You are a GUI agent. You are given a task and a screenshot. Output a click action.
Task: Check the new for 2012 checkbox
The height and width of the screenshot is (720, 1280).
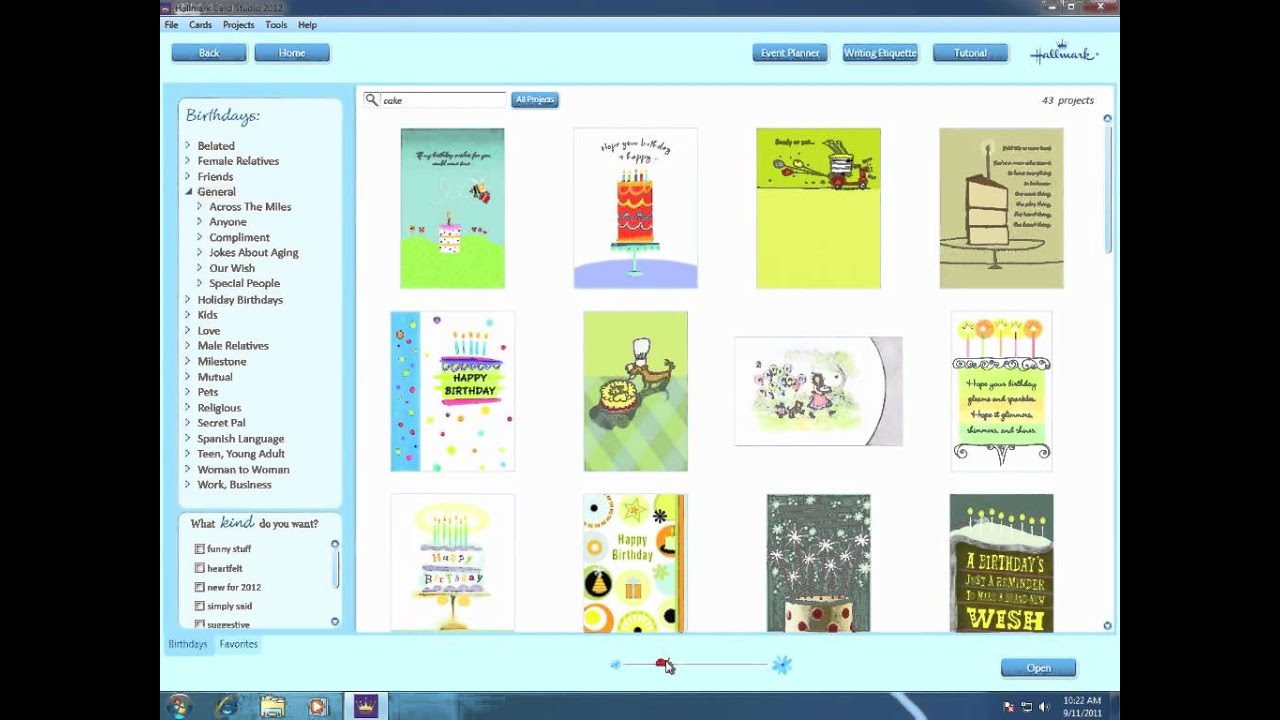(x=199, y=587)
